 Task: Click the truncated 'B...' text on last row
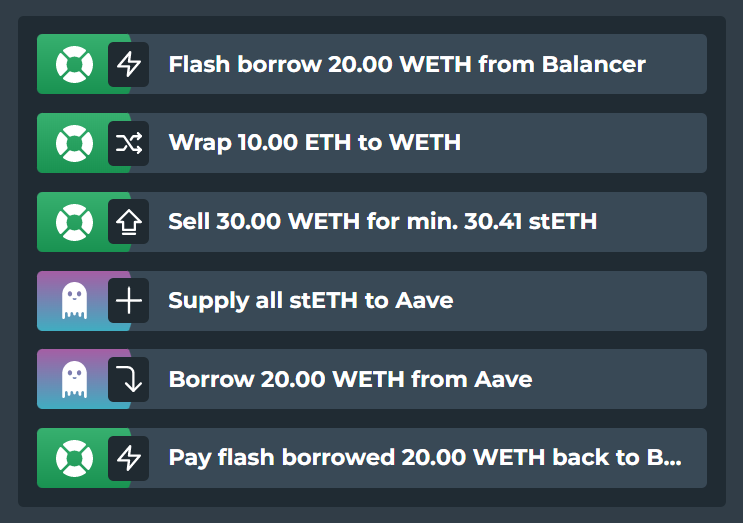click(664, 458)
